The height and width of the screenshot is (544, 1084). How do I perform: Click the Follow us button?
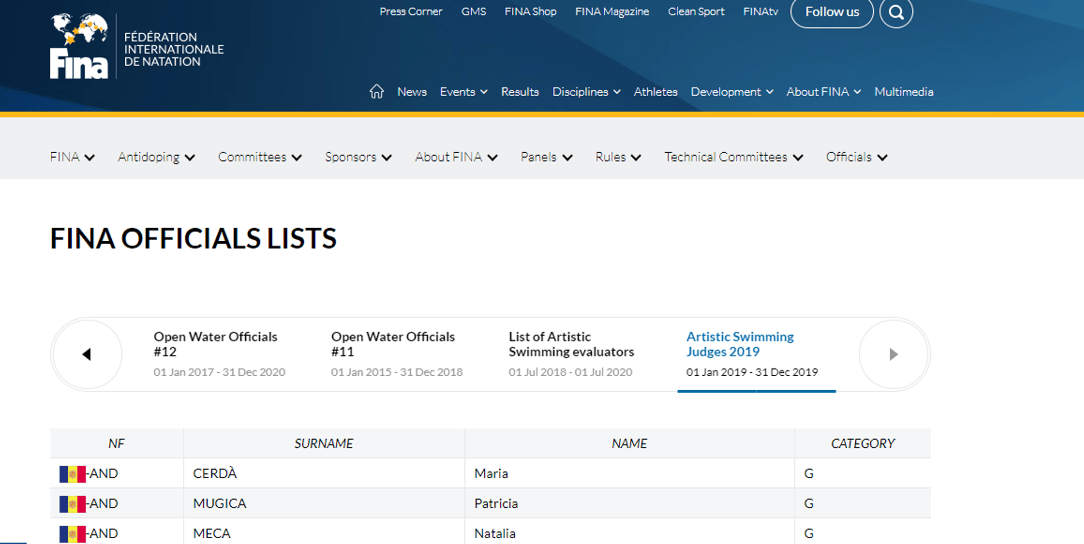832,12
